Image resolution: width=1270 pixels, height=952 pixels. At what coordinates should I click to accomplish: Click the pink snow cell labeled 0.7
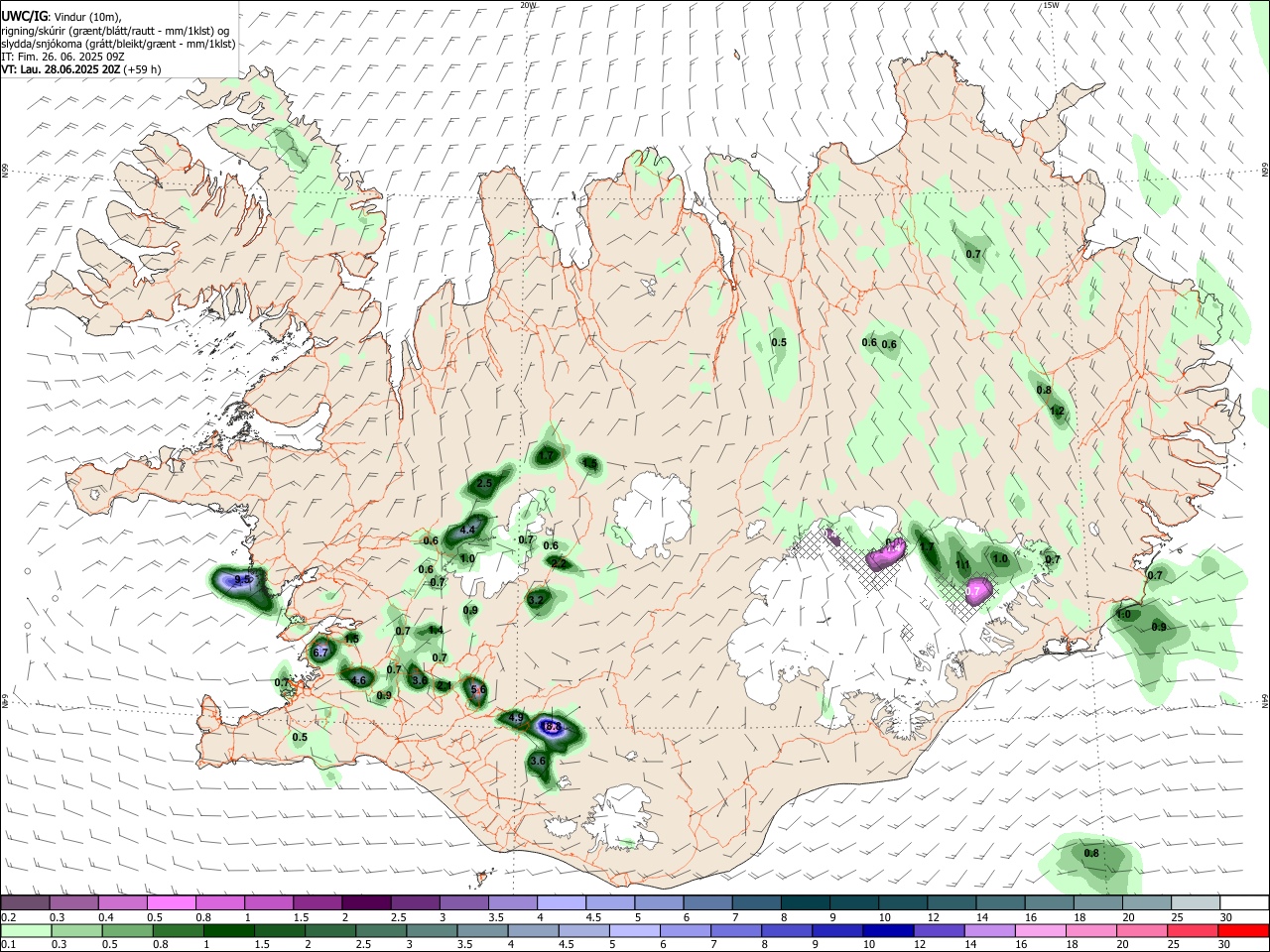coord(977,591)
